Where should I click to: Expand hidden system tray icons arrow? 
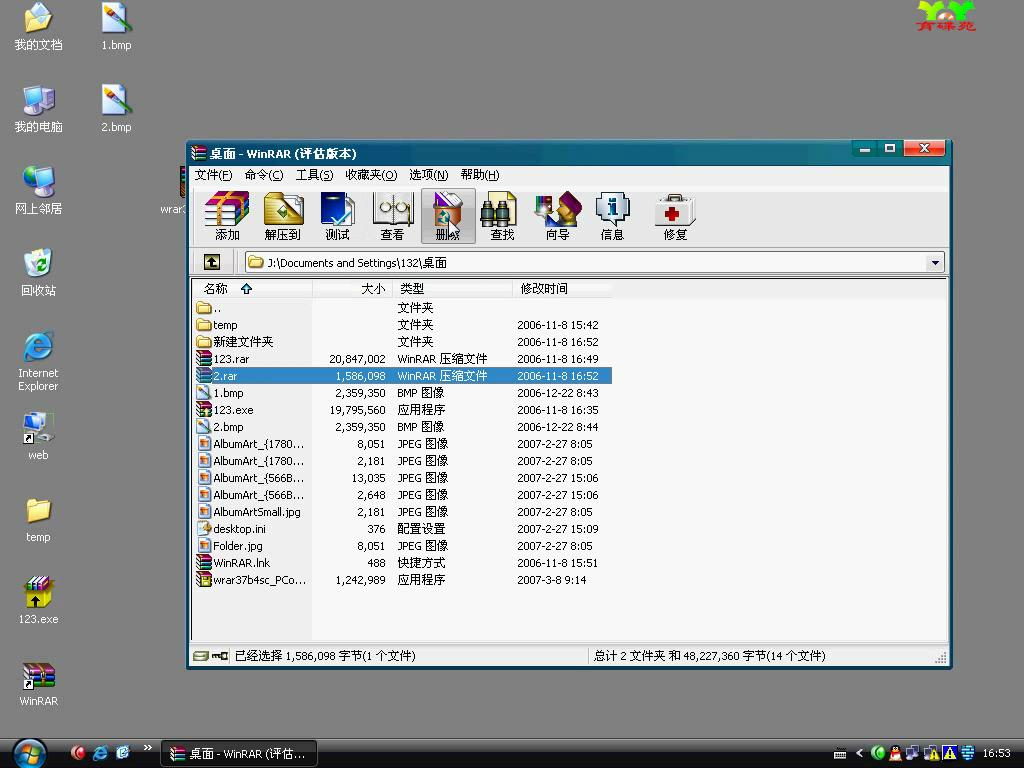pos(859,753)
